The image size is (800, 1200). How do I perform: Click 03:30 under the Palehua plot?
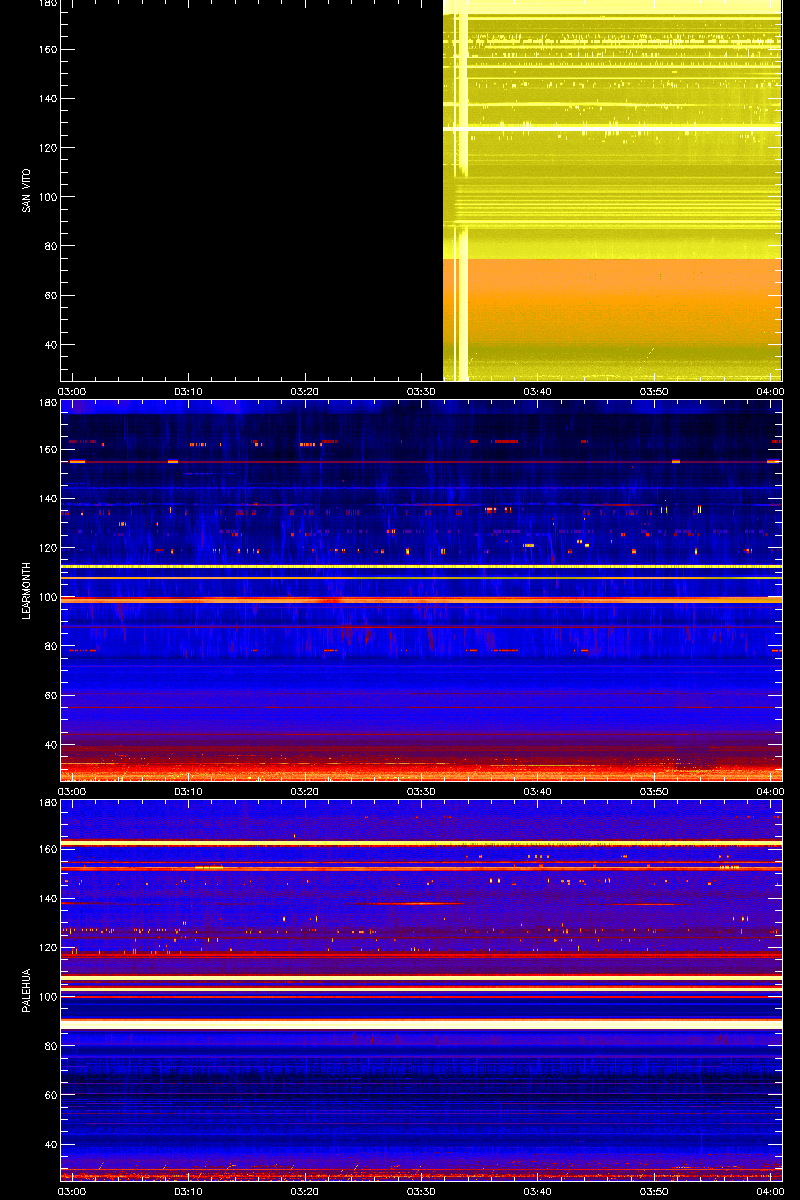(x=421, y=1191)
